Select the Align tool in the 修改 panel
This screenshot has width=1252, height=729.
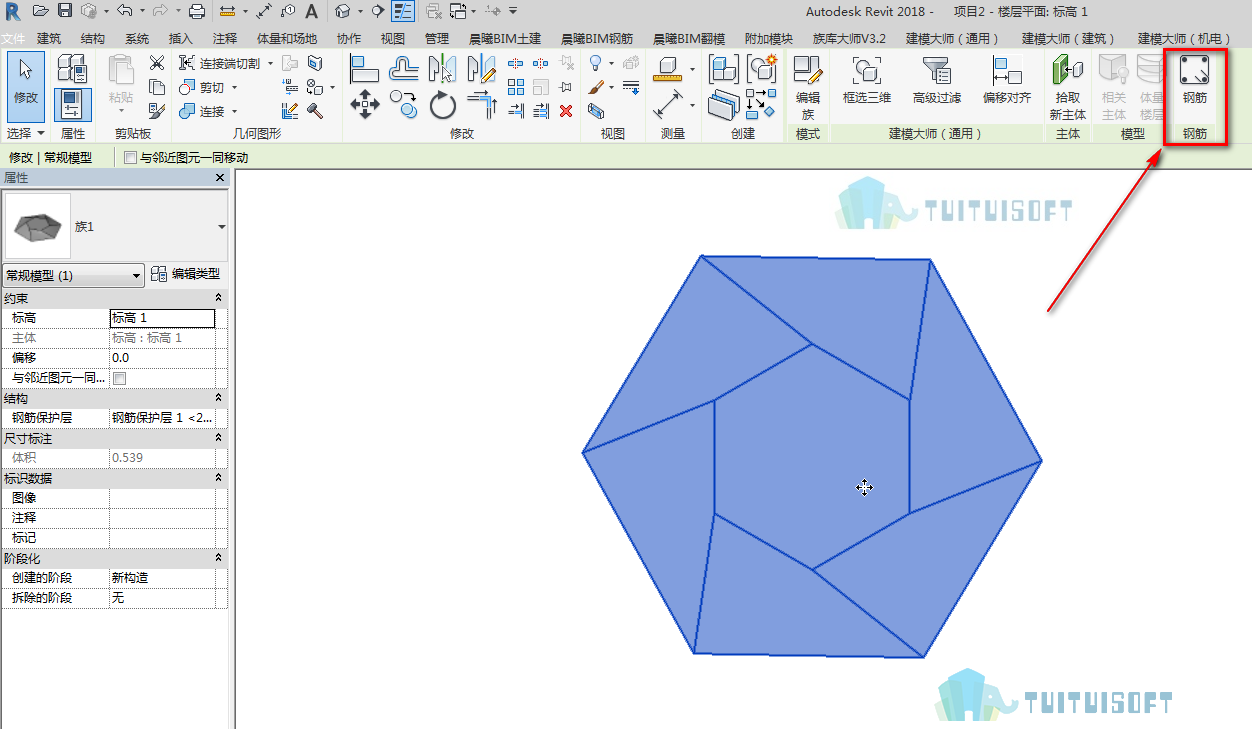364,68
